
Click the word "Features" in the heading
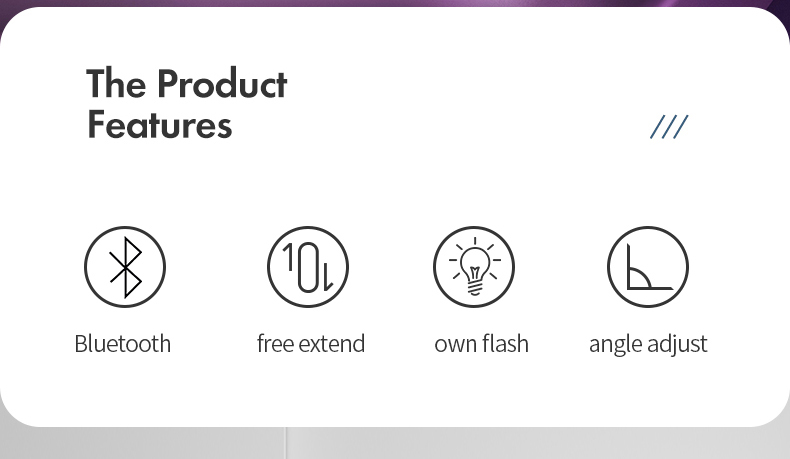(159, 126)
